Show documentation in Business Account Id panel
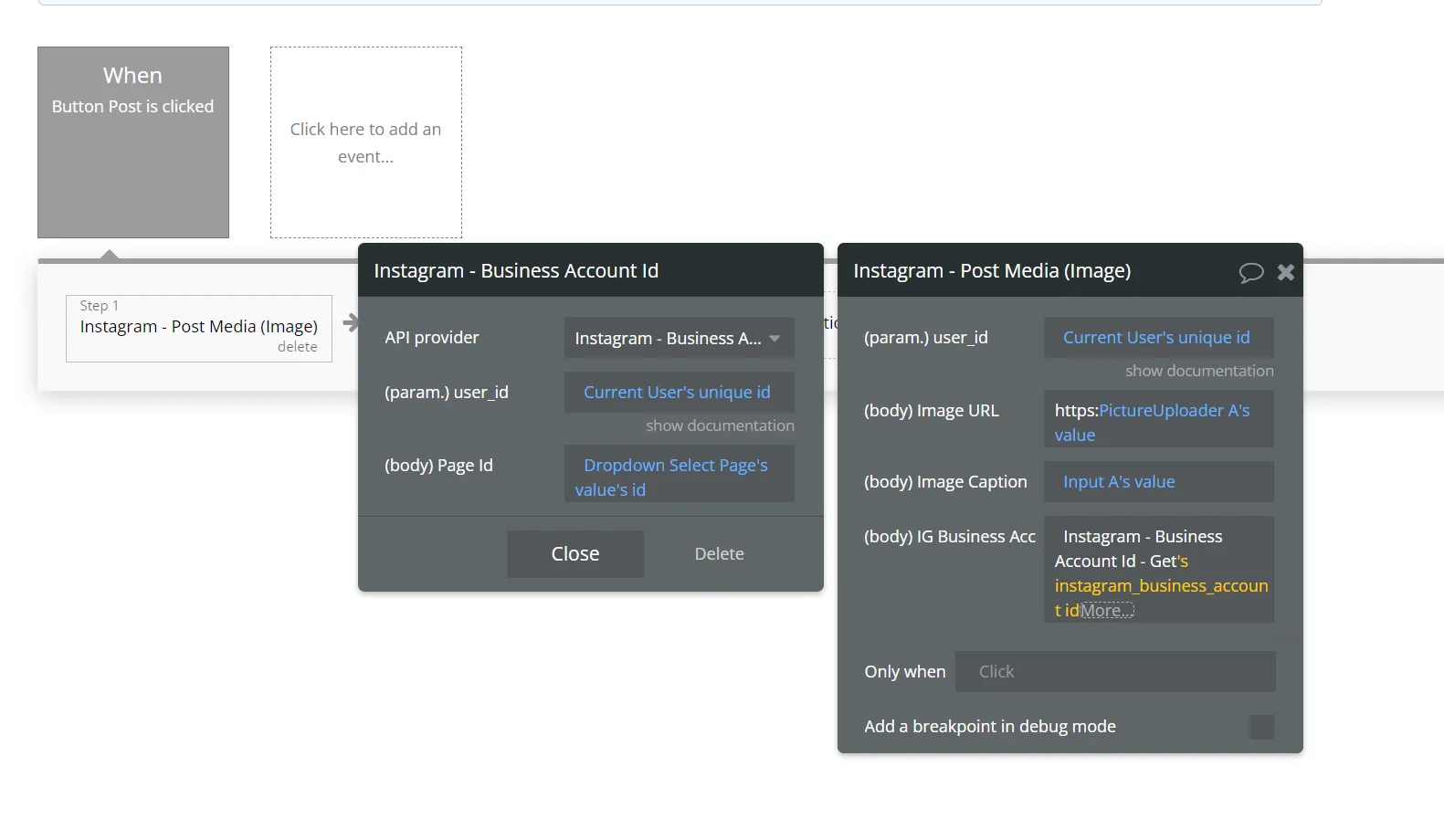The height and width of the screenshot is (840, 1444). tap(720, 425)
